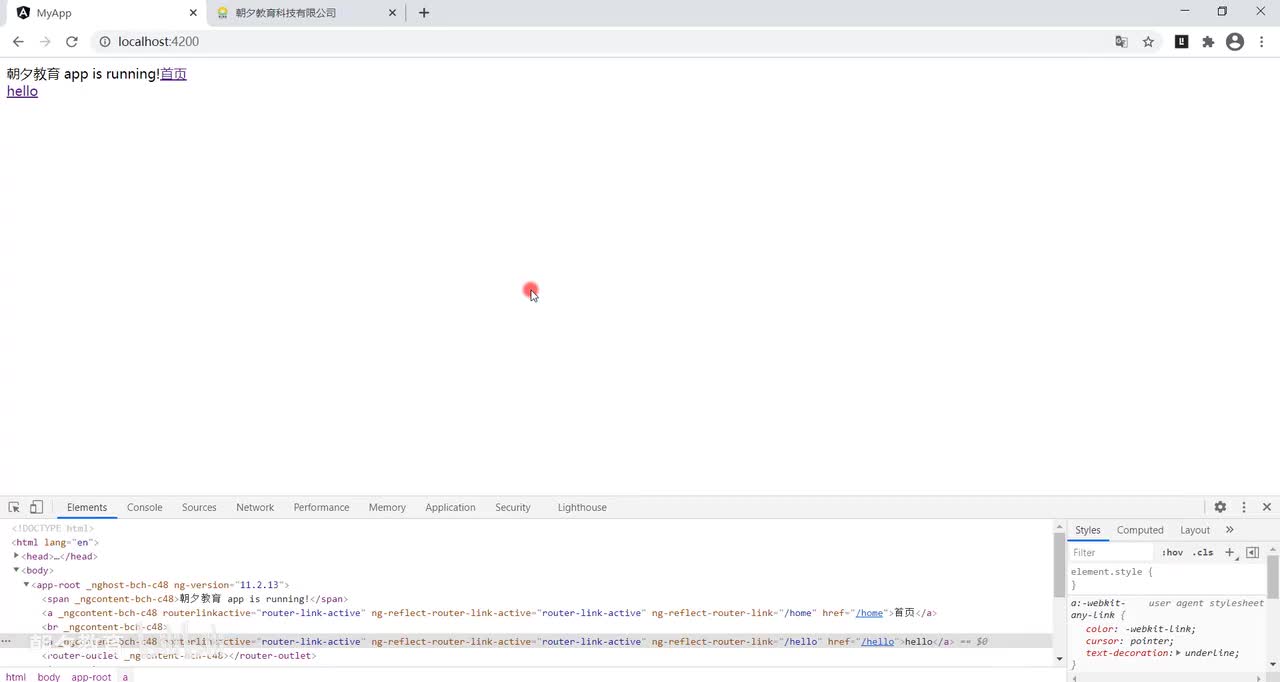Select the html lang="en" node
The width and height of the screenshot is (1280, 682).
pyautogui.click(x=55, y=542)
